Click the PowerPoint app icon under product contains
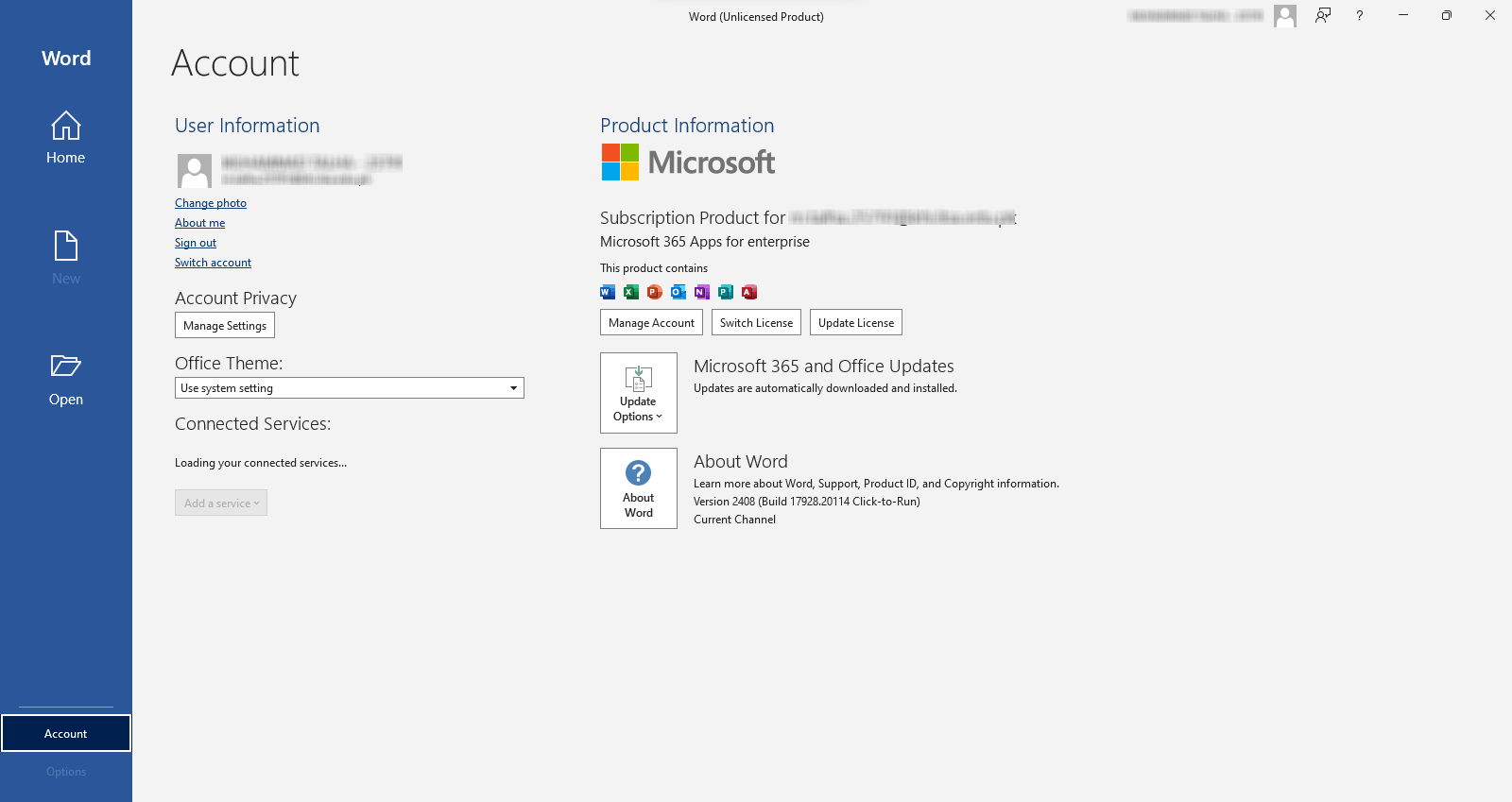Viewport: 1512px width, 802px height. pos(655,292)
